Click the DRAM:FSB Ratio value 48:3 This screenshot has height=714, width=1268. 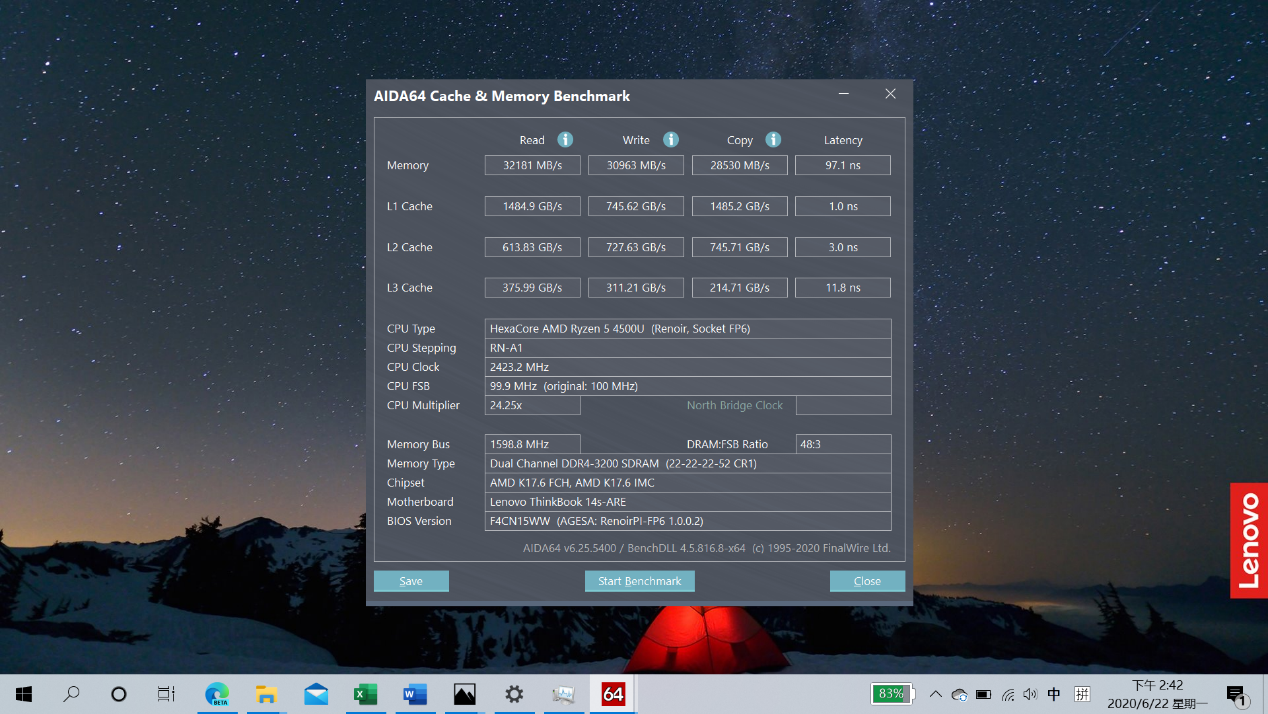point(843,444)
